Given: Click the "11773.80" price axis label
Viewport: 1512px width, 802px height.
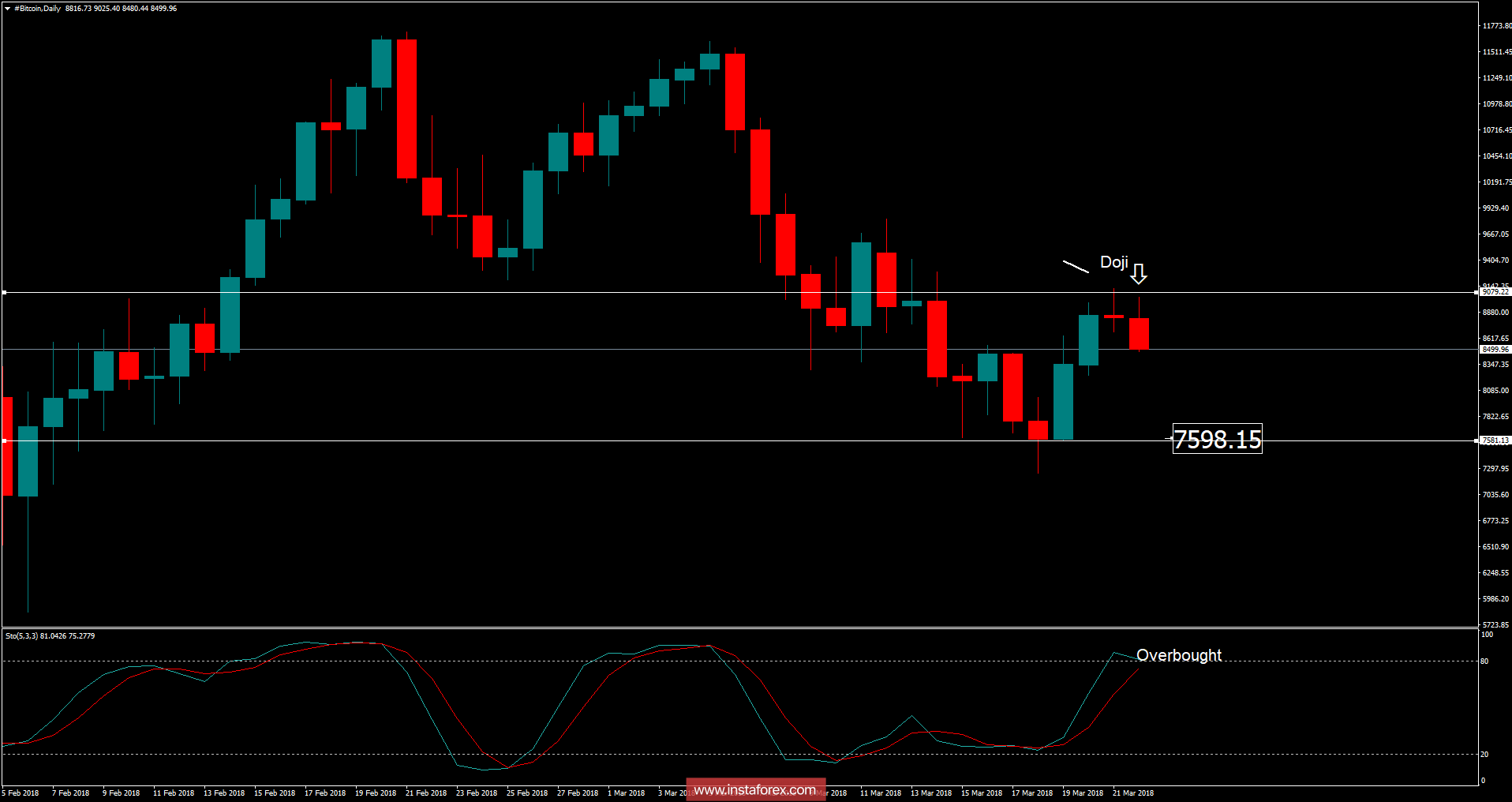Looking at the screenshot, I should click(x=1496, y=26).
